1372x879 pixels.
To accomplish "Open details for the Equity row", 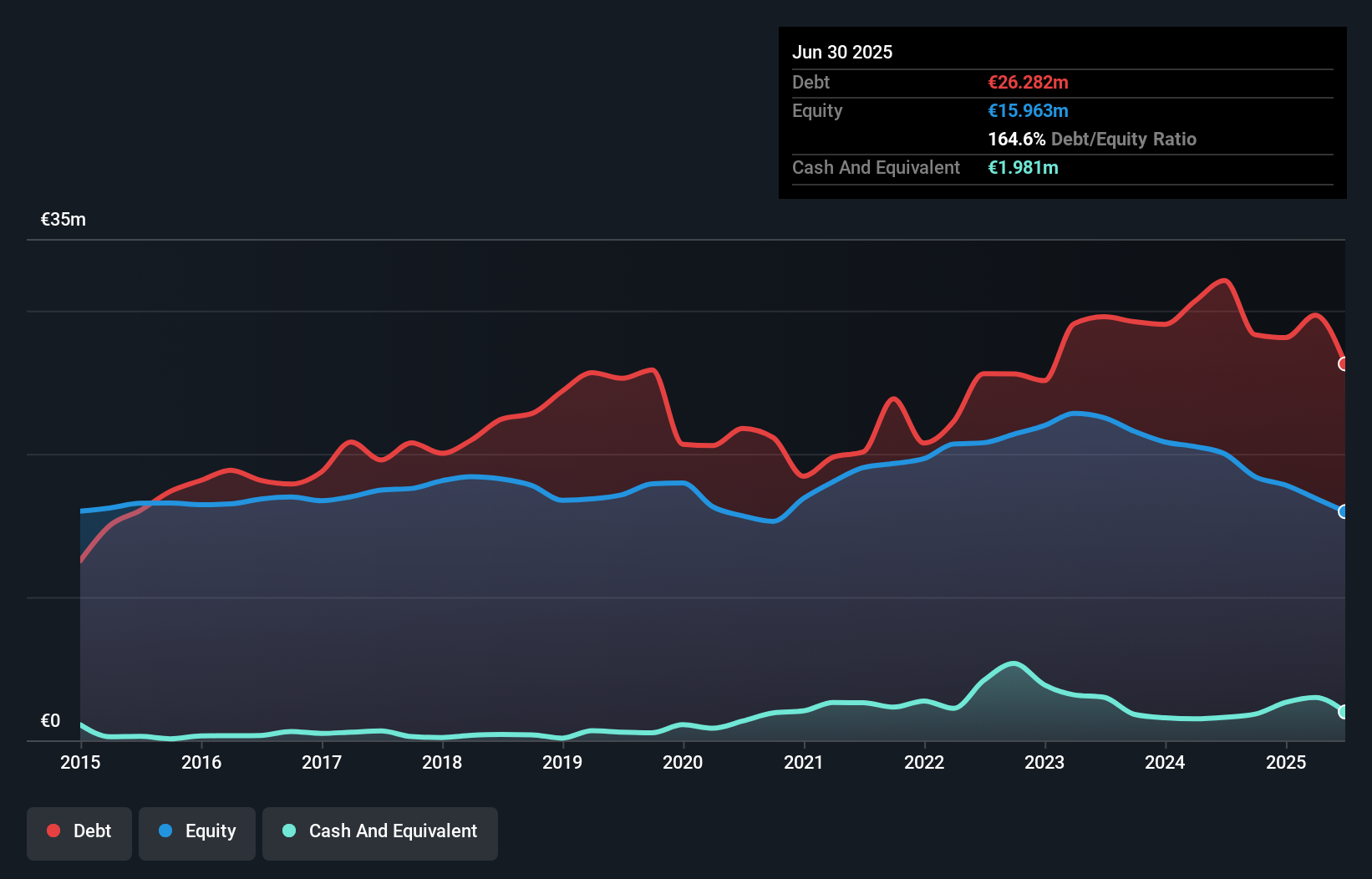I will pyautogui.click(x=816, y=110).
